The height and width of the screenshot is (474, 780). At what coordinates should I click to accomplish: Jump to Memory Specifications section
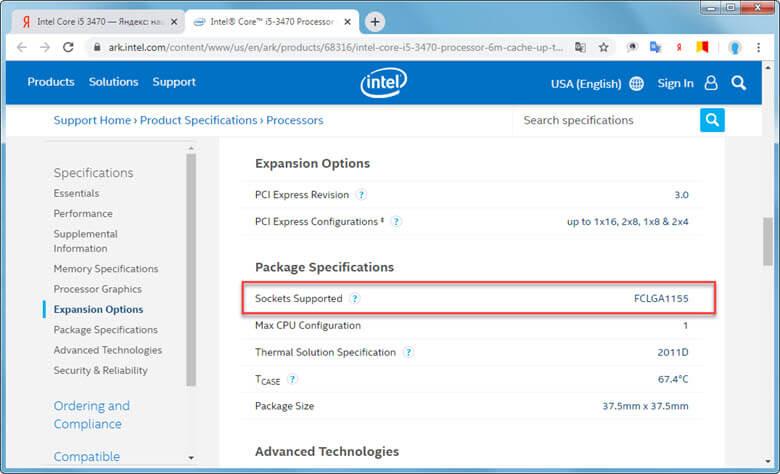click(x=106, y=269)
